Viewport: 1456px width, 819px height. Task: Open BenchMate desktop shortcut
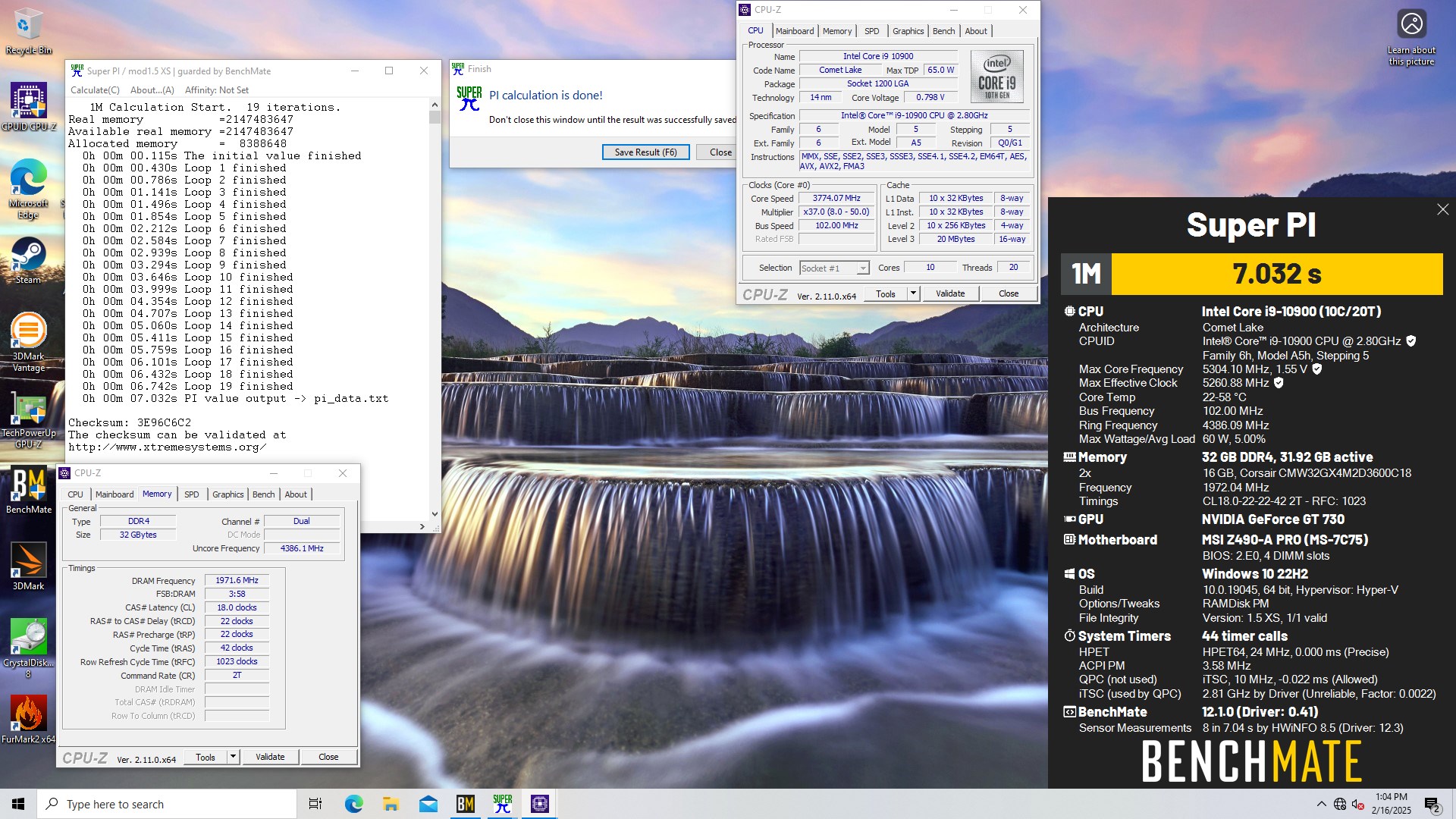click(x=28, y=491)
